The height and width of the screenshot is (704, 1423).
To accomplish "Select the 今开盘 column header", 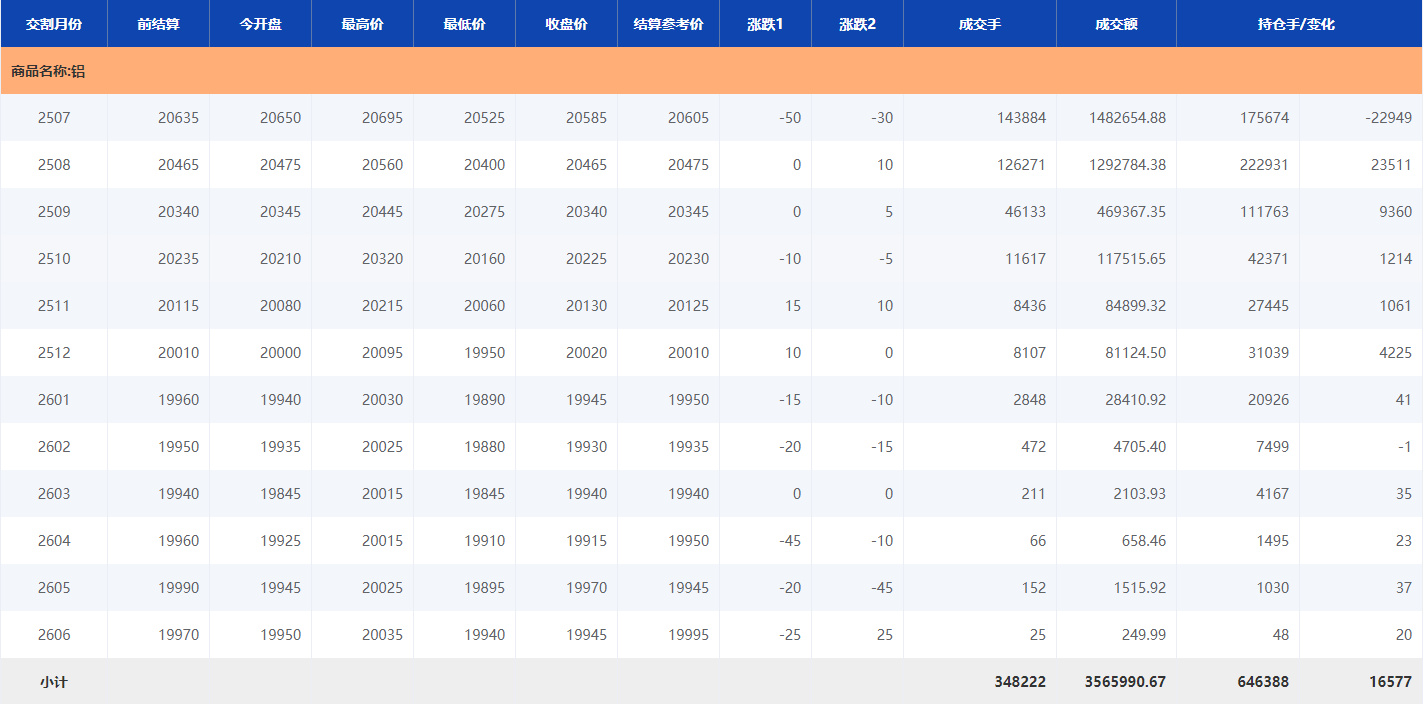I will click(260, 24).
